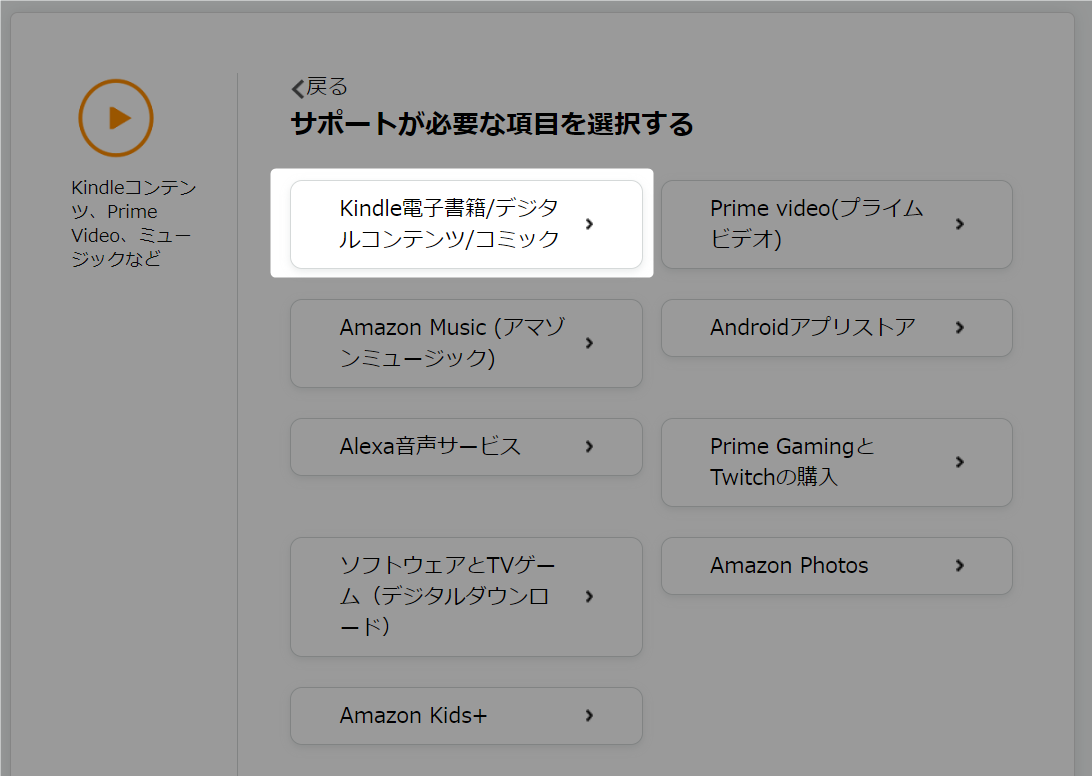Click chevron arrow on Amazon Photos card
This screenshot has width=1092, height=776.
coord(960,566)
